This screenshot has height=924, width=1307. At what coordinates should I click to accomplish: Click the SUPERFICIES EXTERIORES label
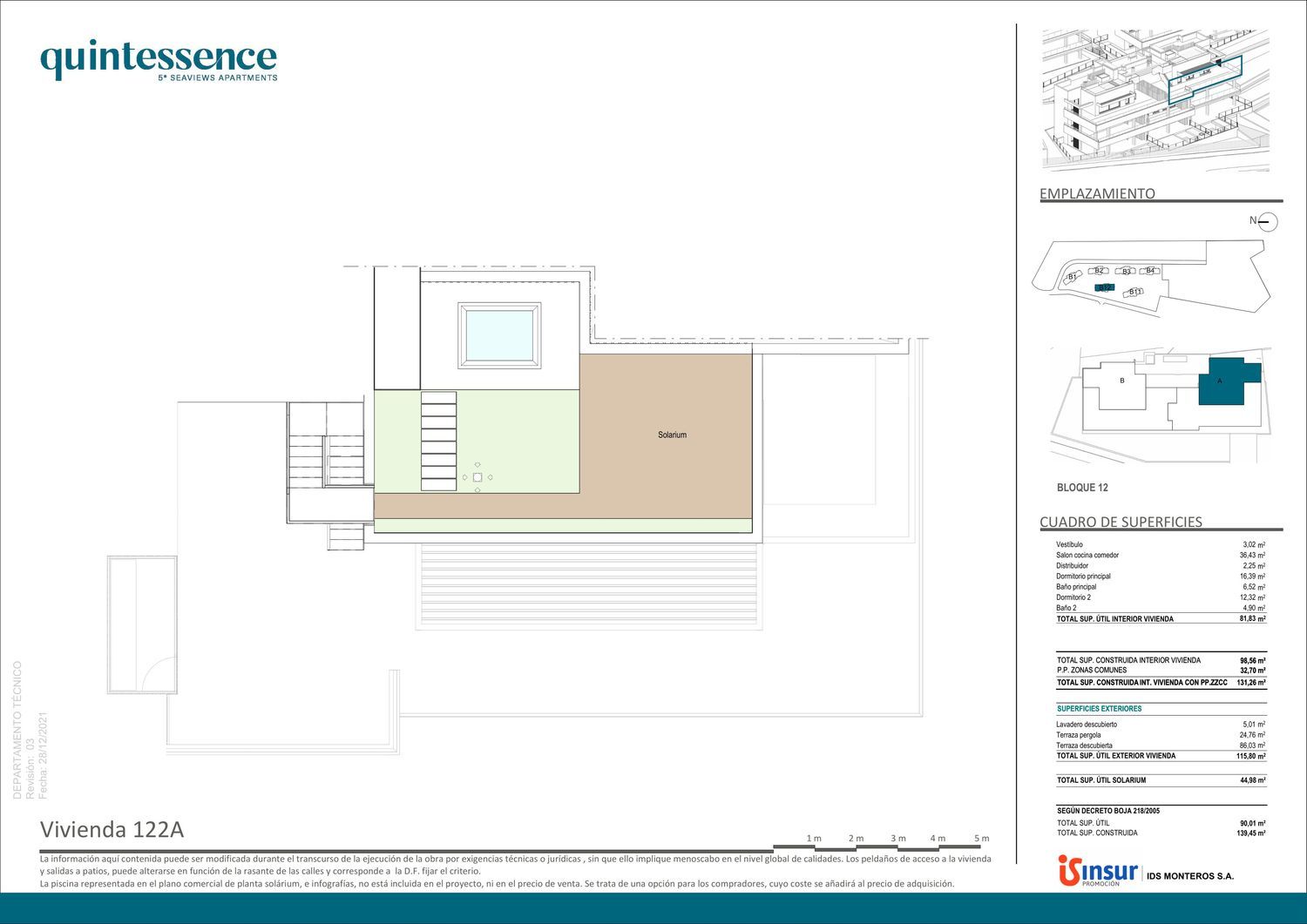[1099, 709]
